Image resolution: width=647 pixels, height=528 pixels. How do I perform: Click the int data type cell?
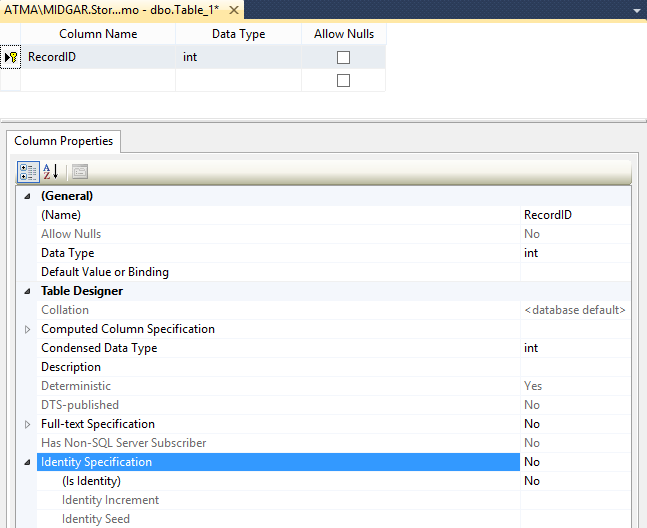point(238,57)
